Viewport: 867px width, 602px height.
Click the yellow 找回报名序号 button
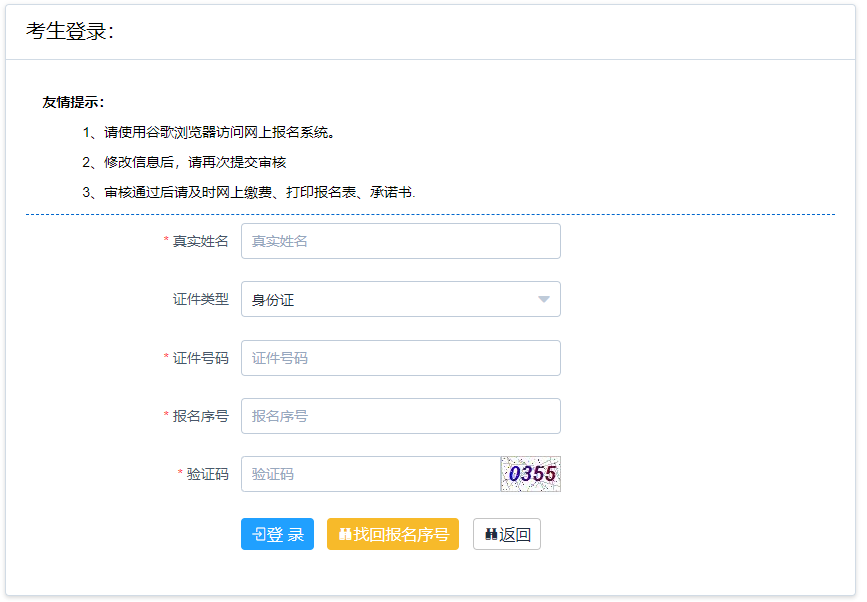coord(393,534)
